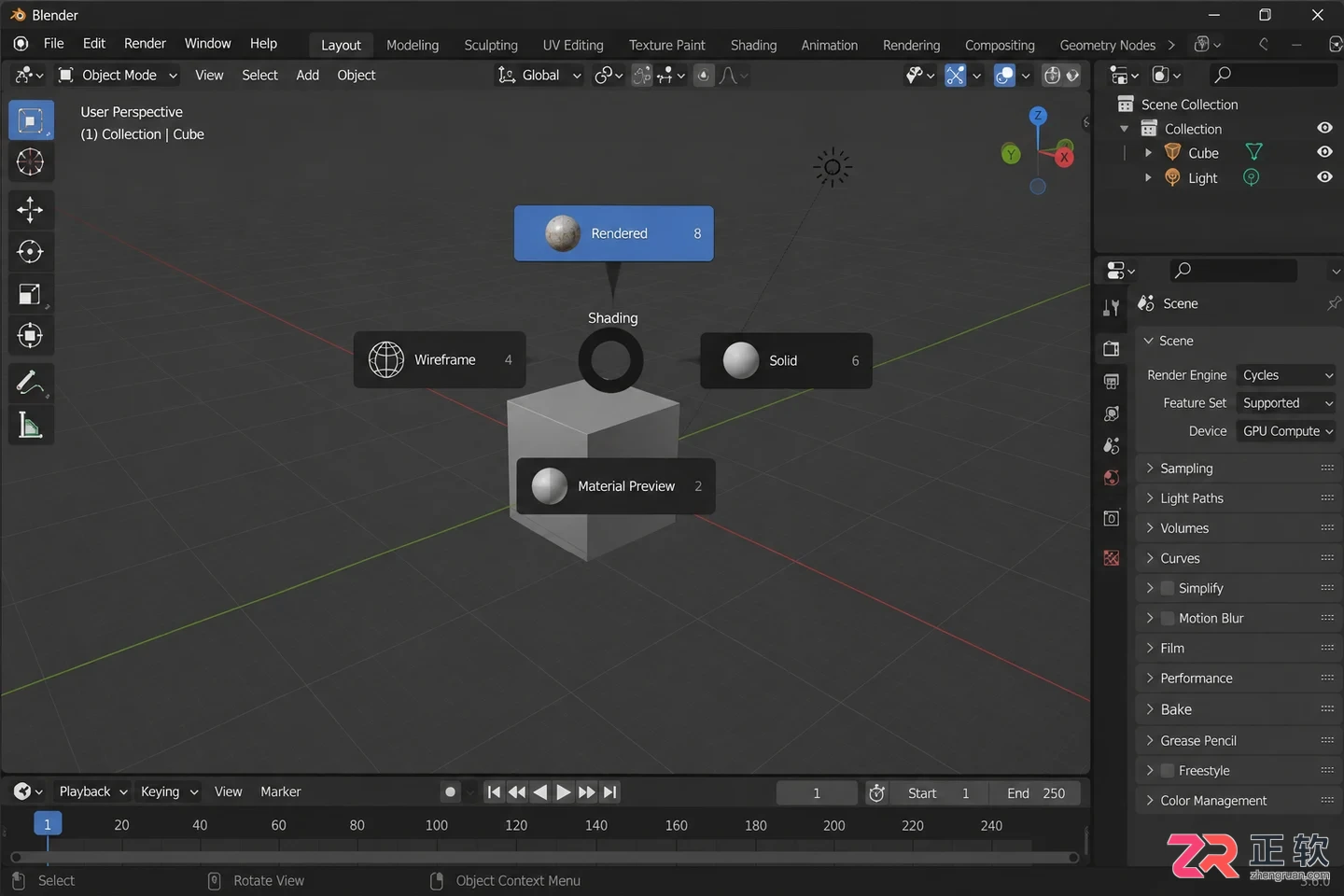1344x896 pixels.
Task: Click the Z axis on navigation gizmo
Action: click(1038, 116)
